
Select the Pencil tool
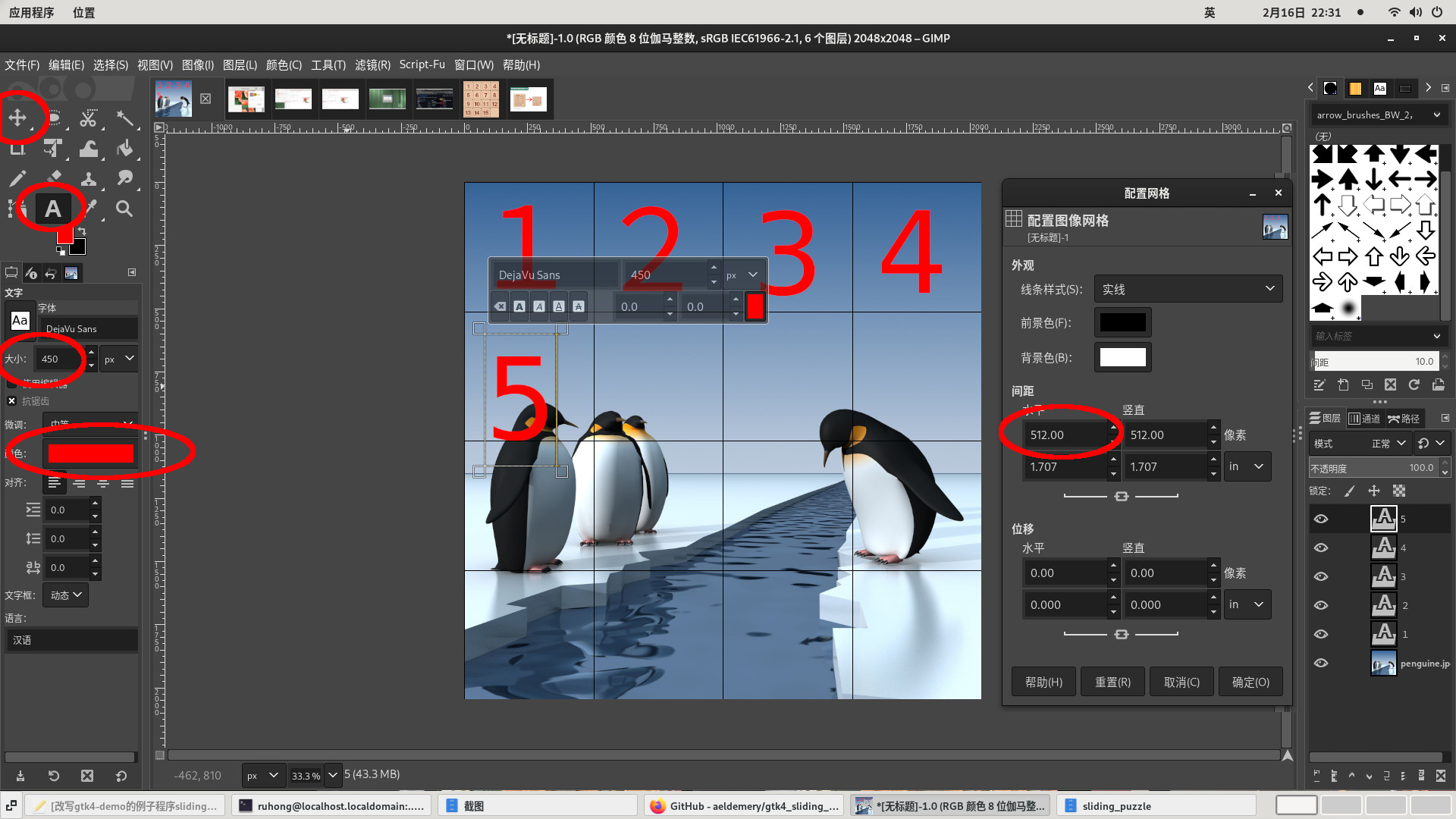tap(17, 179)
